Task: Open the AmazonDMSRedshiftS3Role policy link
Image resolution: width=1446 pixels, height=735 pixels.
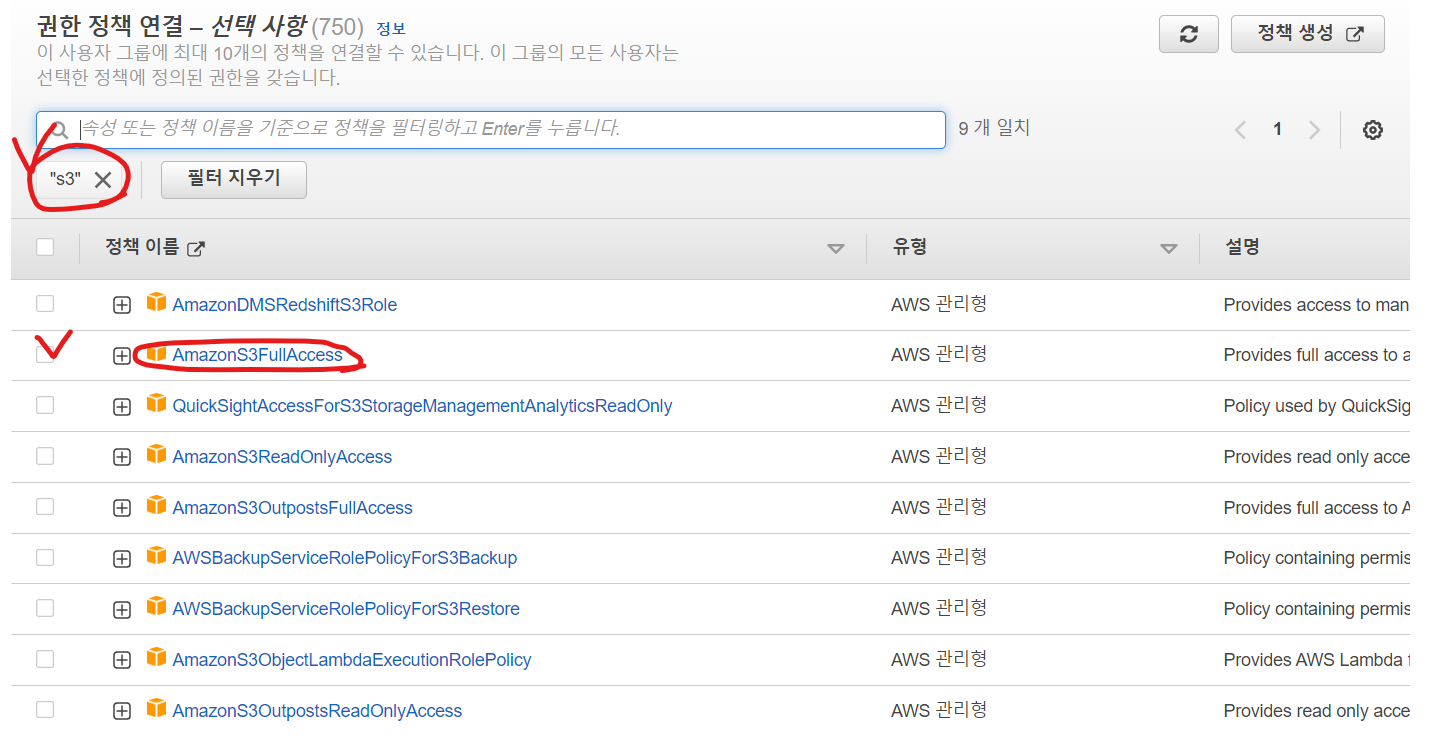Action: click(285, 305)
